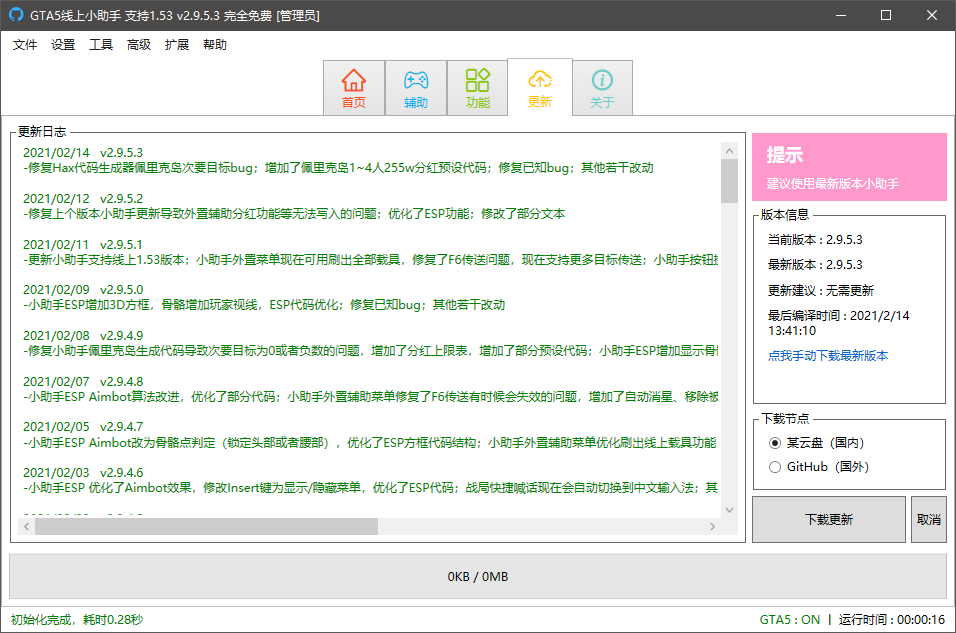This screenshot has height=633, width=956.
Task: Minimize the GTA5线上小助手 window
Action: coord(841,15)
